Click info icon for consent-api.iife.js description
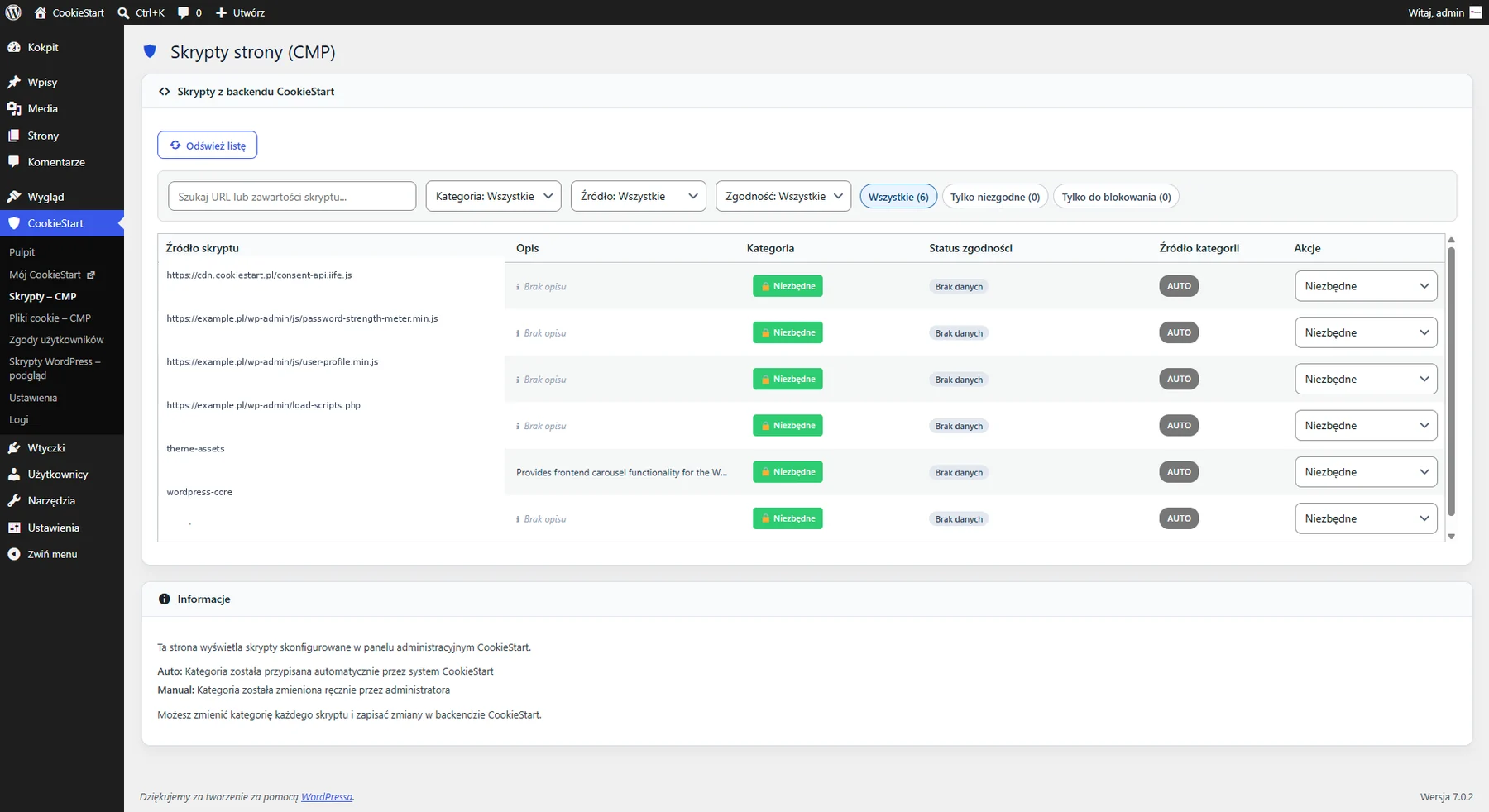Viewport: 1489px width, 812px height. pos(518,287)
